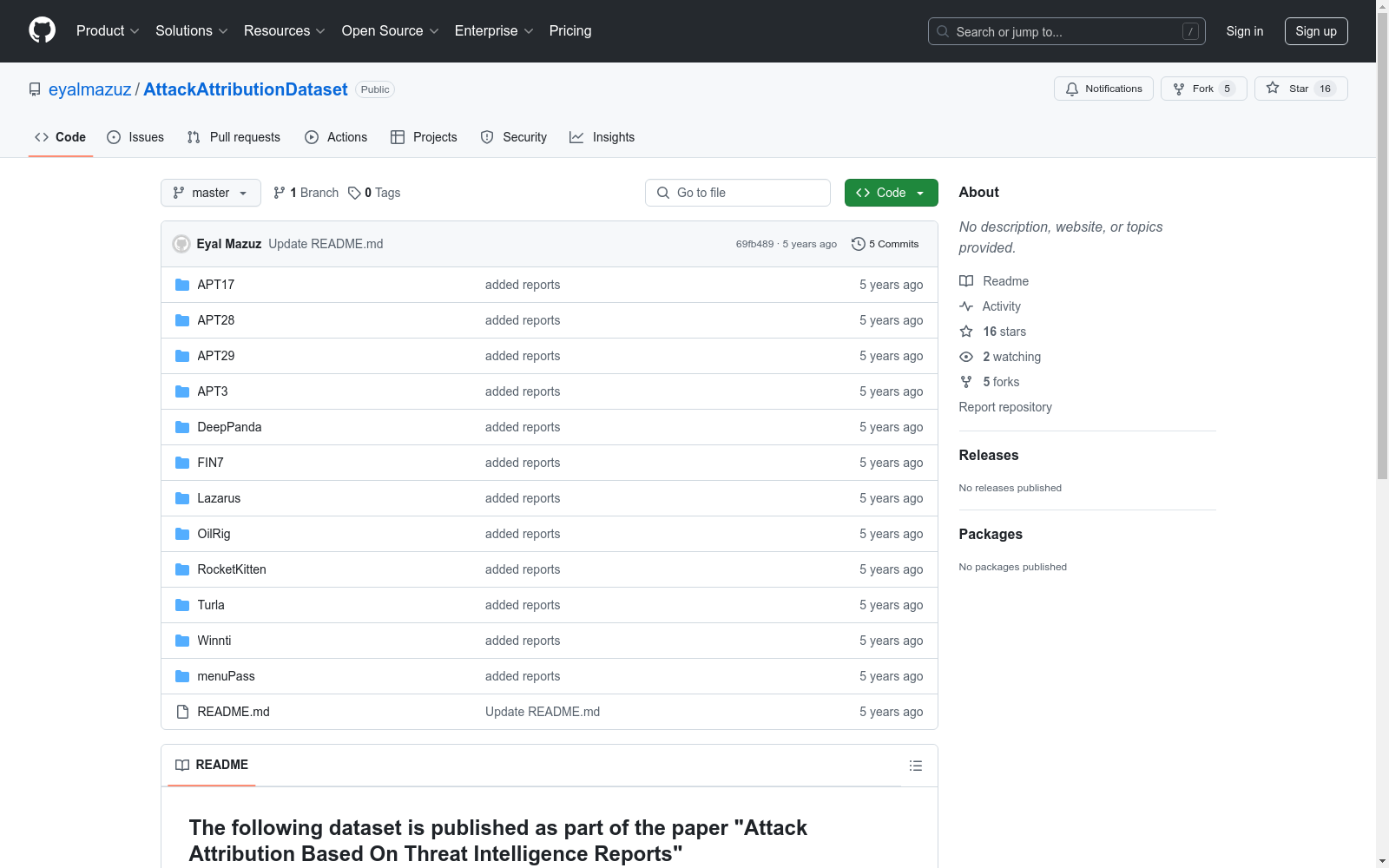The height and width of the screenshot is (868, 1389).
Task: Star the repository
Action: (x=1300, y=89)
